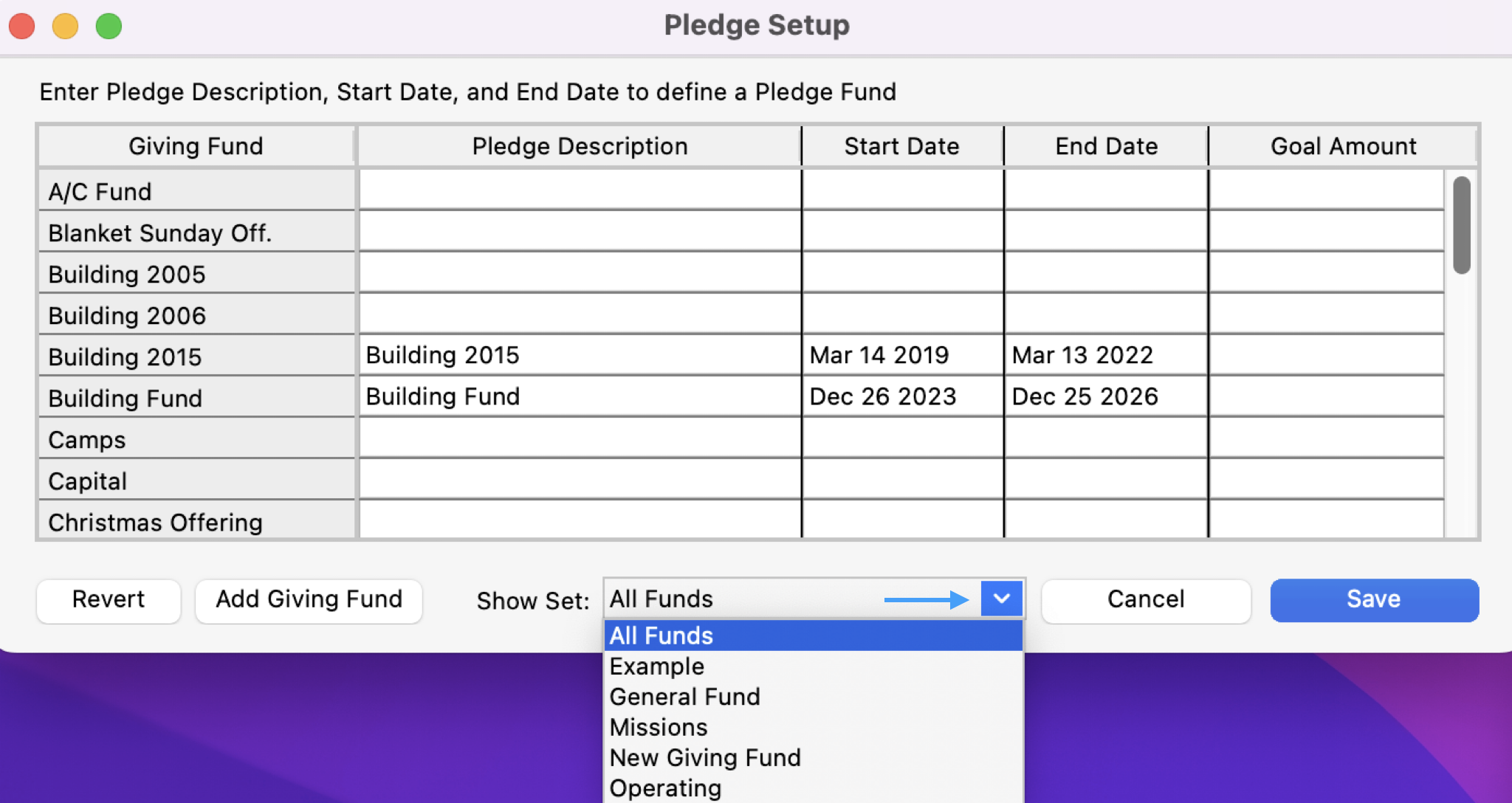The image size is (1512, 803).
Task: Click the Building 2015 pledge description cell
Action: [579, 355]
